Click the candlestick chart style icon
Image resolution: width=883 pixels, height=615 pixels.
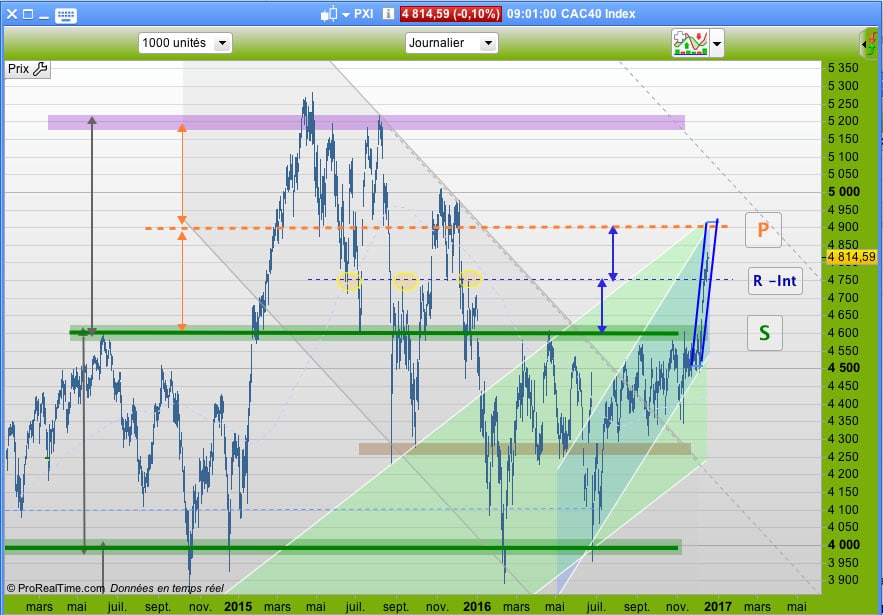329,14
